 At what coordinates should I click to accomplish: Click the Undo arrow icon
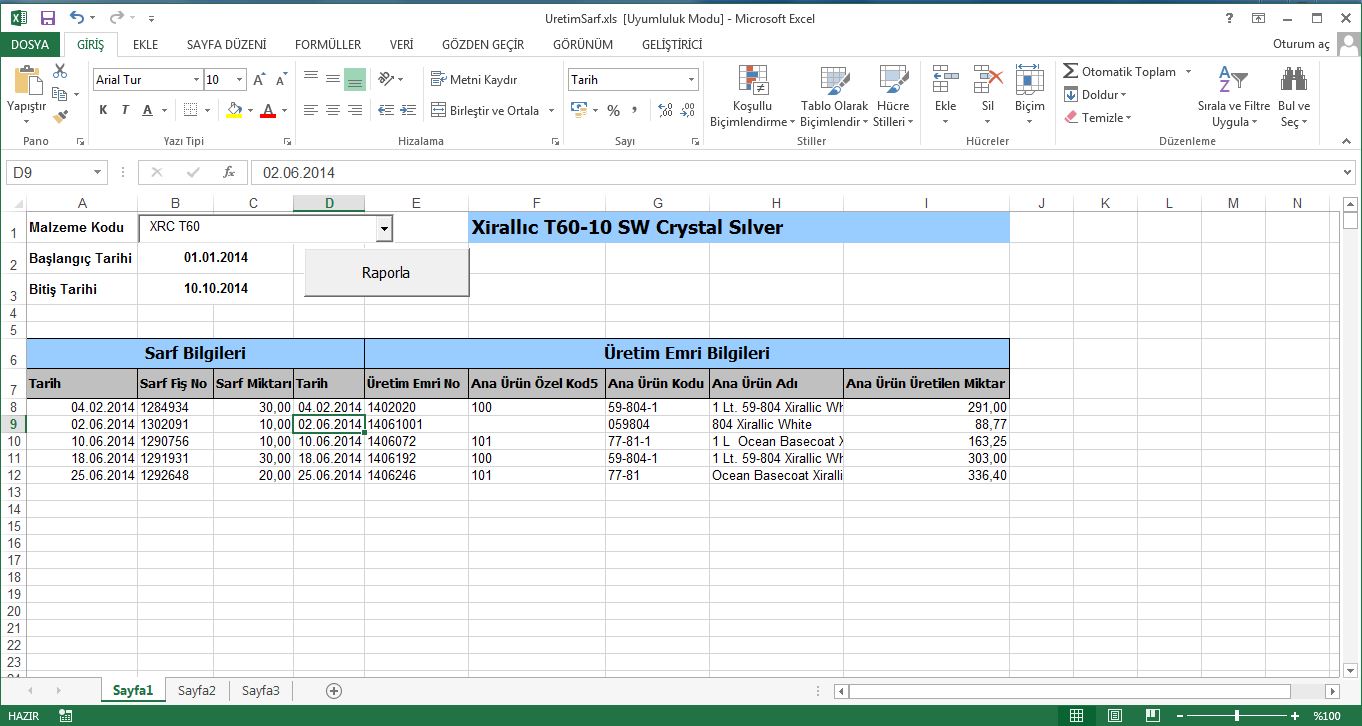coord(77,18)
